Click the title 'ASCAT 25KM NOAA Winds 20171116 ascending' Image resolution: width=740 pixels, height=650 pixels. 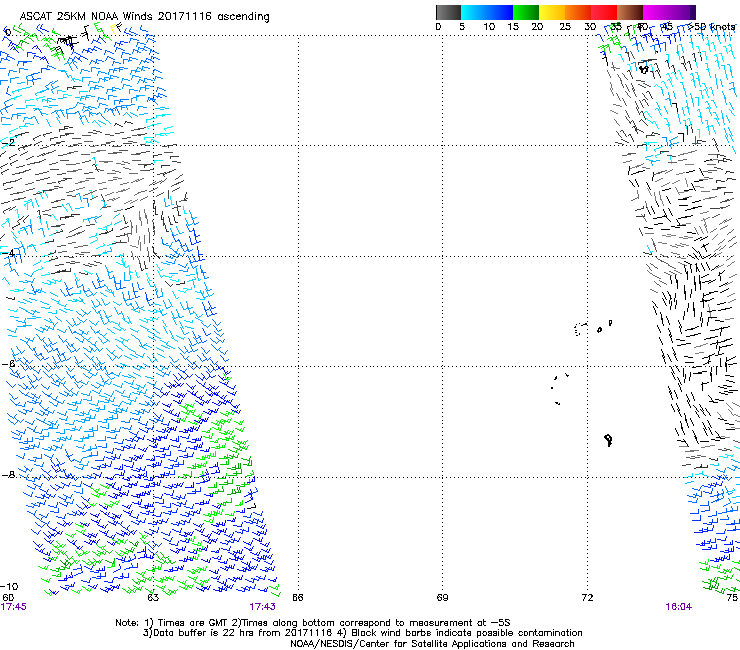pyautogui.click(x=144, y=16)
